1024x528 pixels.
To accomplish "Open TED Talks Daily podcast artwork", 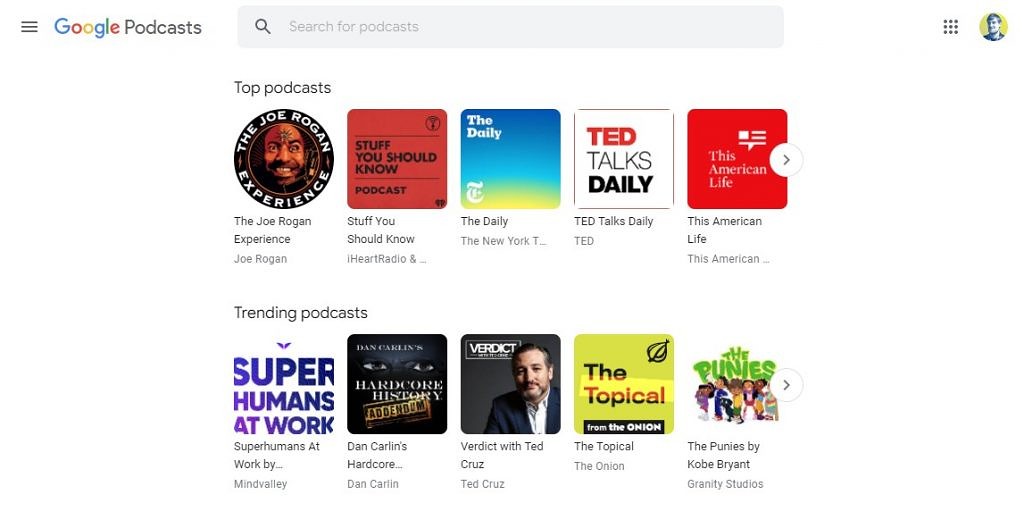I will (x=624, y=159).
